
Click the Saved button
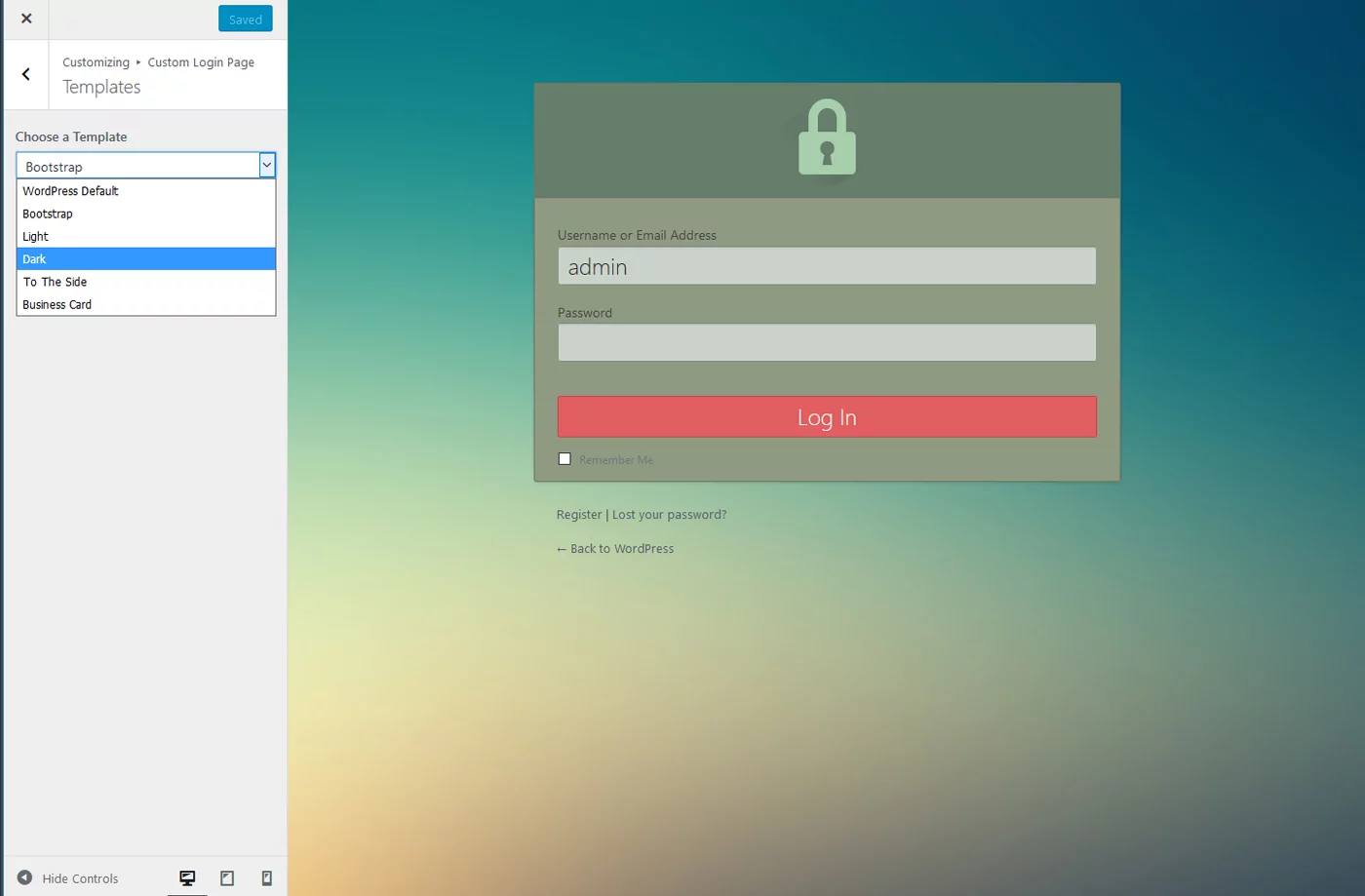246,19
